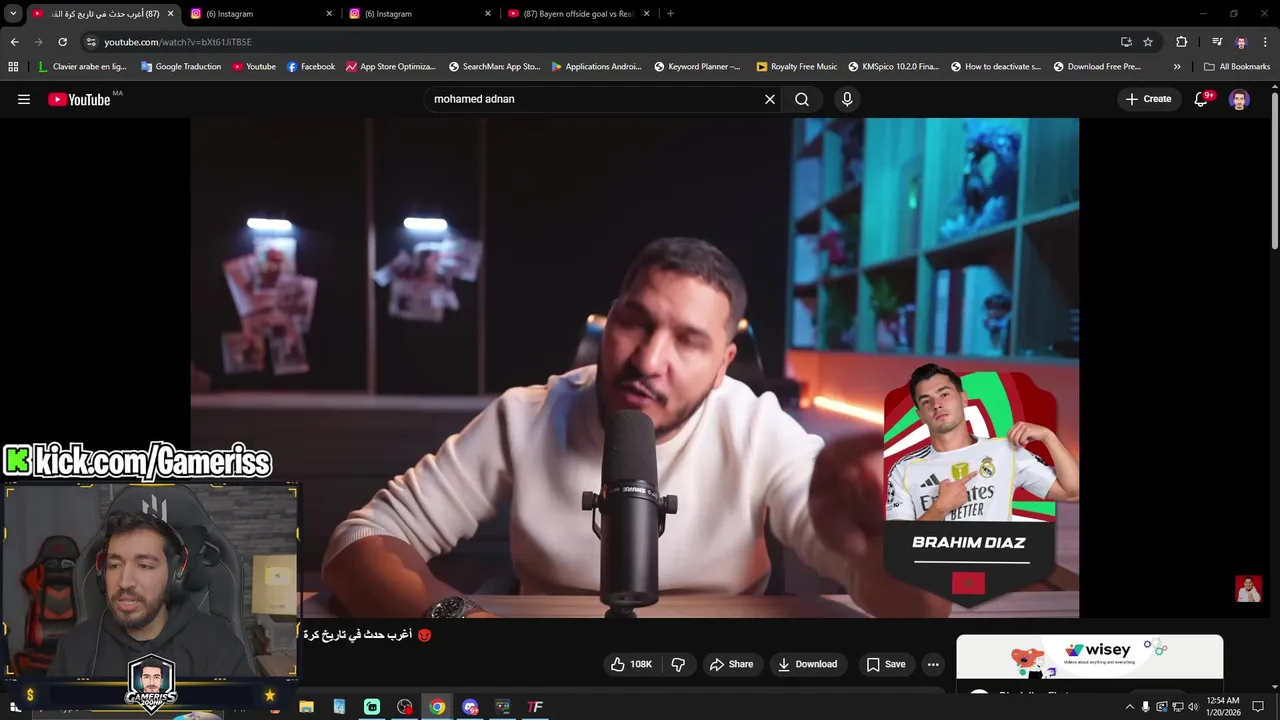Reload the current page
Screen dimensions: 1280x720
tap(62, 42)
